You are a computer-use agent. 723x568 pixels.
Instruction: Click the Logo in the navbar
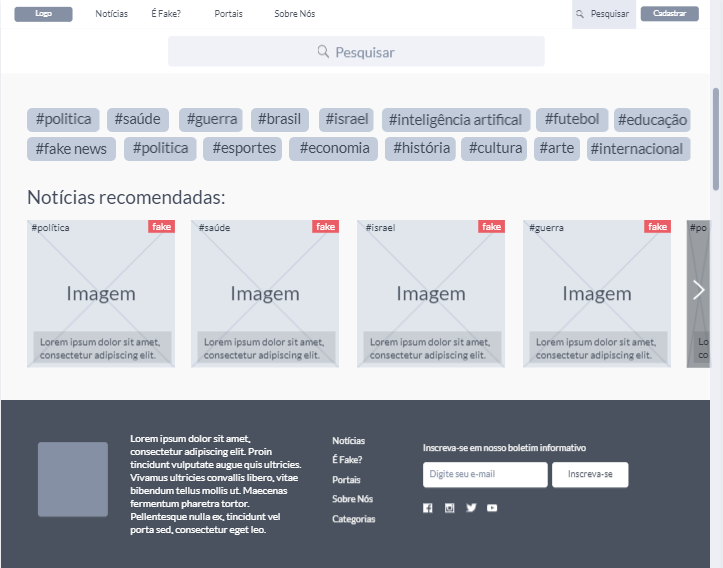tap(43, 14)
